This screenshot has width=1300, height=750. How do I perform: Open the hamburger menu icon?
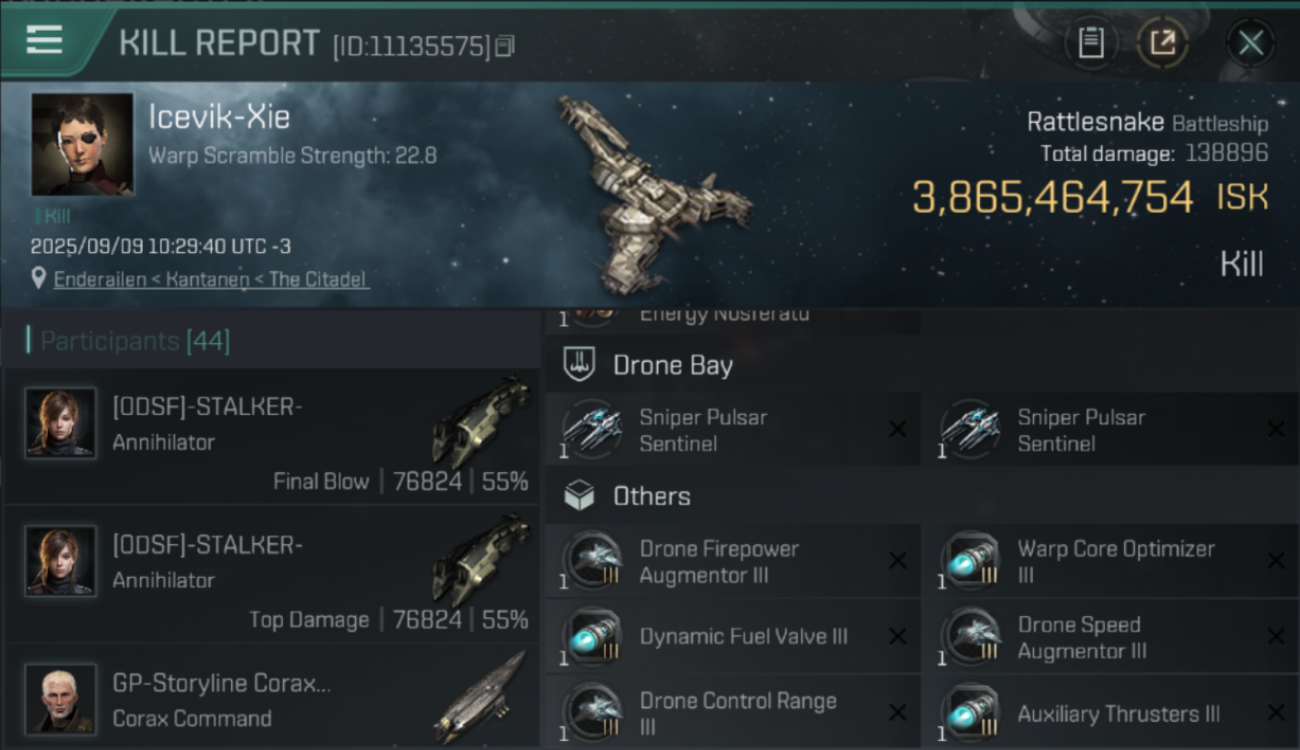tap(44, 40)
